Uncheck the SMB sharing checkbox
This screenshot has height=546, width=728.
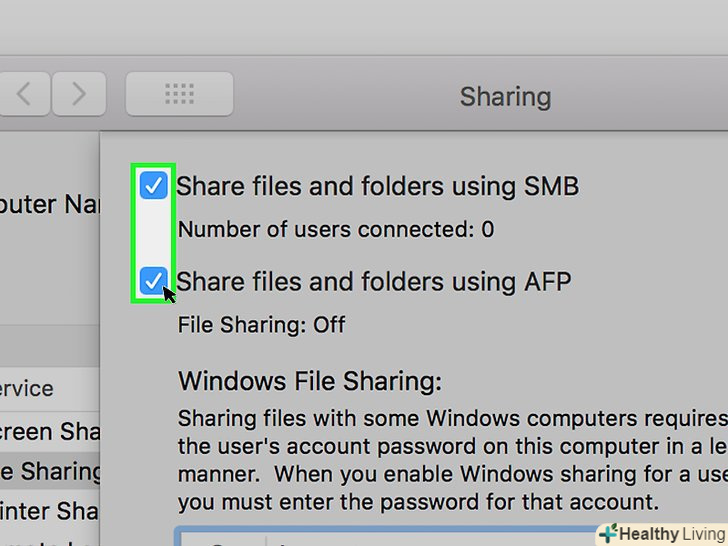[x=153, y=186]
